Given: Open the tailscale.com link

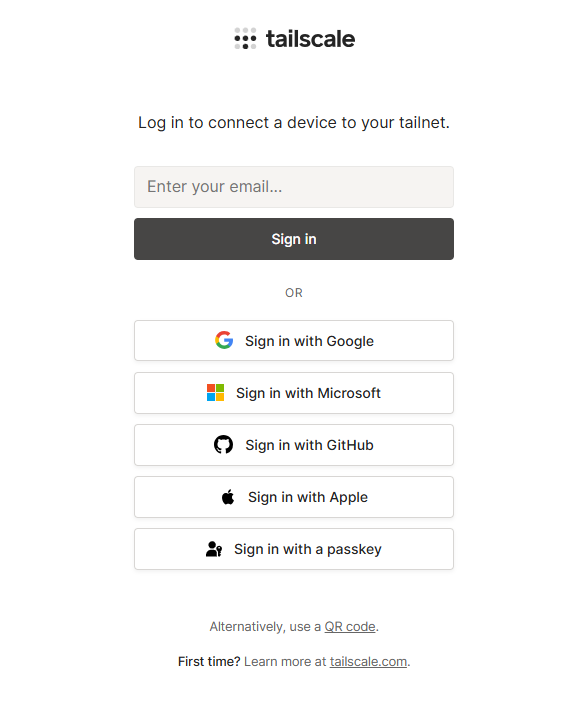Looking at the screenshot, I should (368, 662).
